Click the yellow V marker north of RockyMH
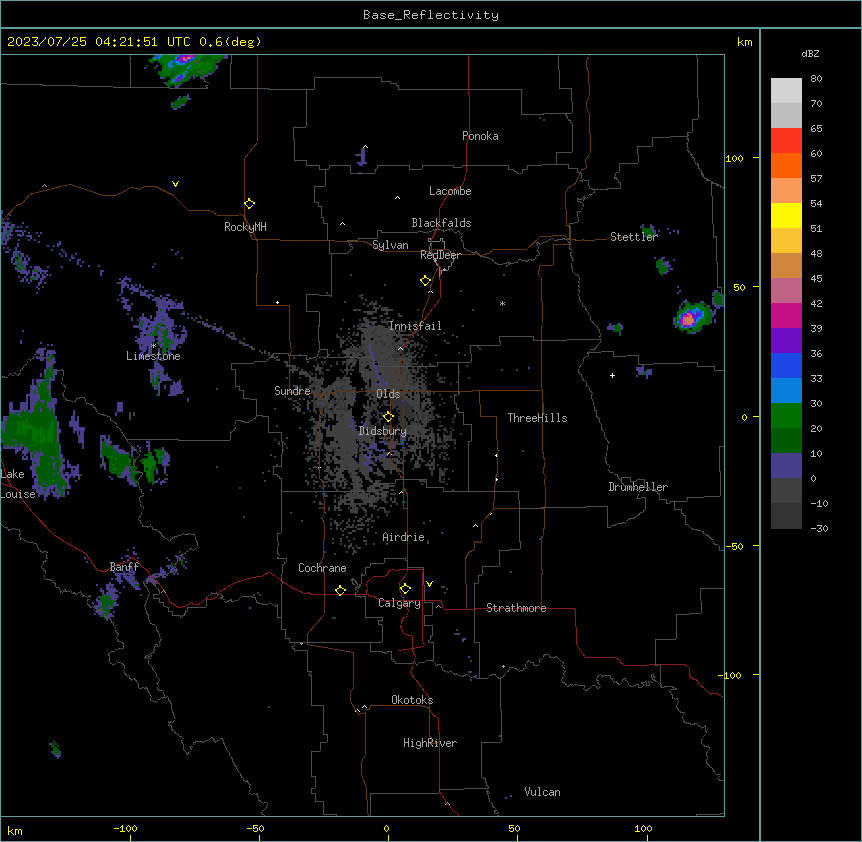The width and height of the screenshot is (862, 842). point(175,184)
